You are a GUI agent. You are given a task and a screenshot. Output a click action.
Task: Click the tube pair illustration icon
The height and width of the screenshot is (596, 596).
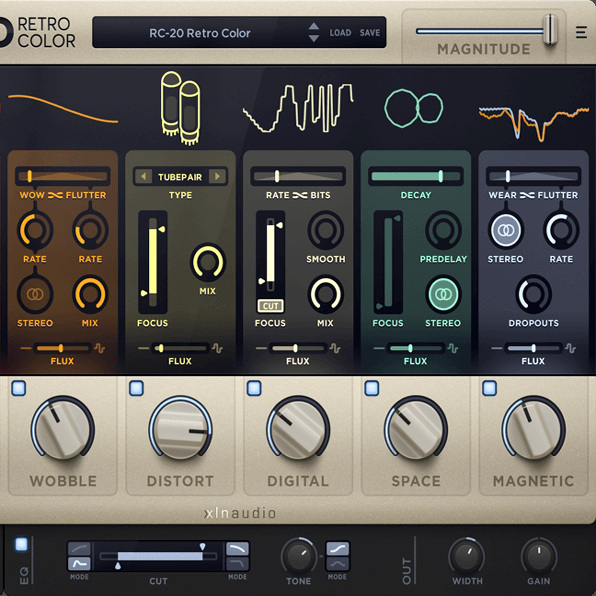click(180, 108)
